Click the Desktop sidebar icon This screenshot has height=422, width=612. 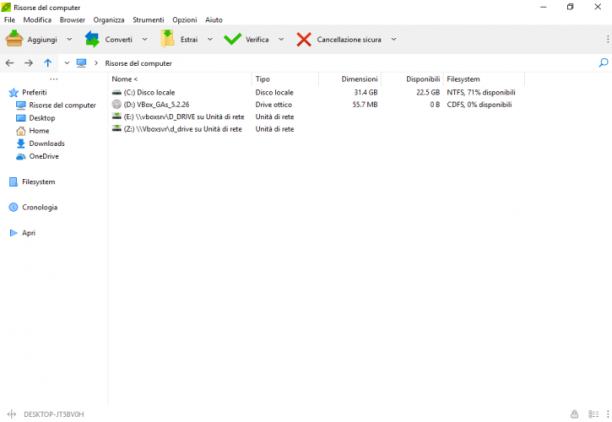click(x=21, y=118)
